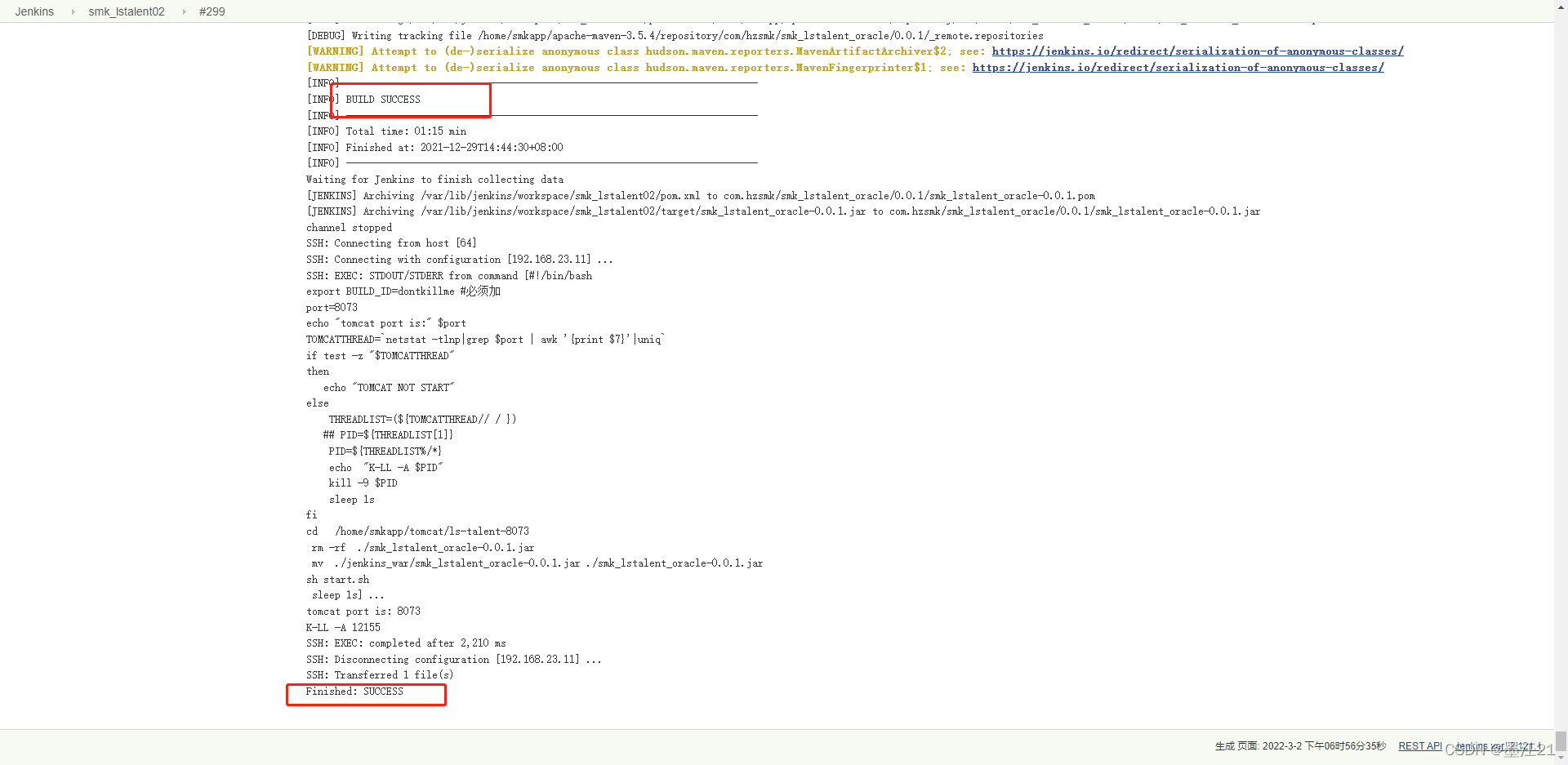The width and height of the screenshot is (1568, 765).
Task: Open build #299 breadcrumb
Action: 212,11
